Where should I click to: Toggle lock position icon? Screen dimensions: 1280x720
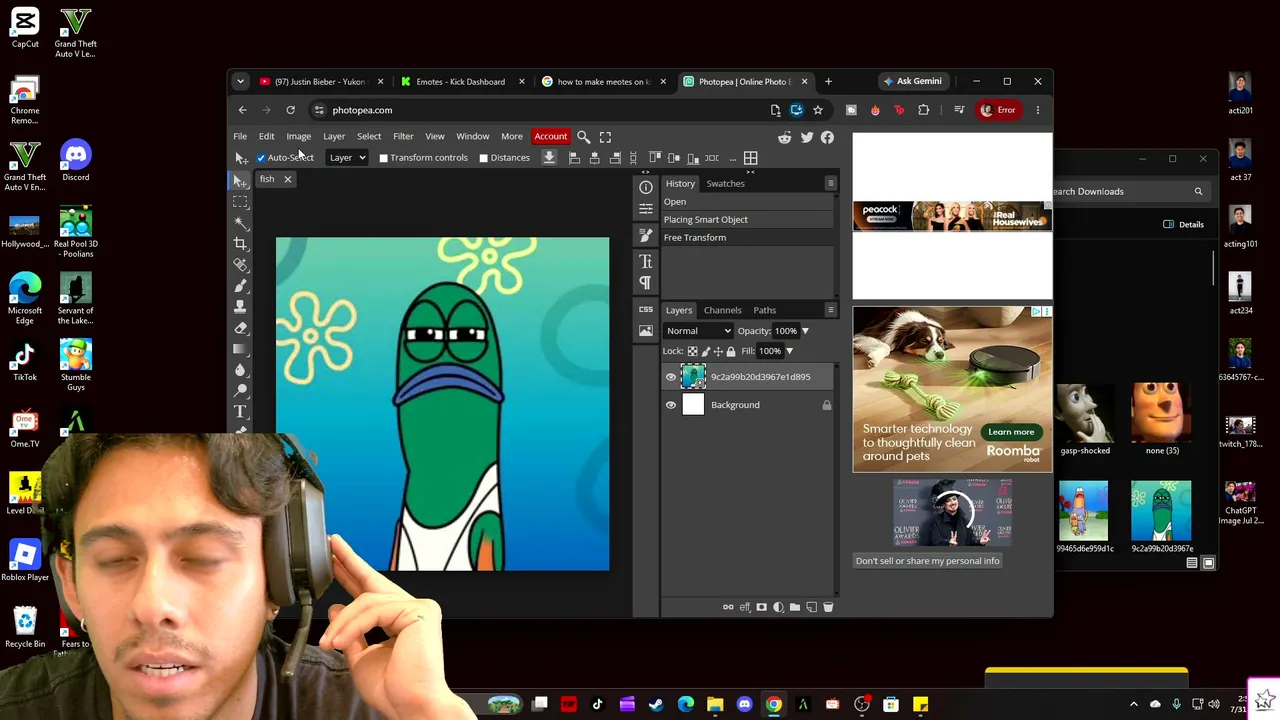(718, 351)
